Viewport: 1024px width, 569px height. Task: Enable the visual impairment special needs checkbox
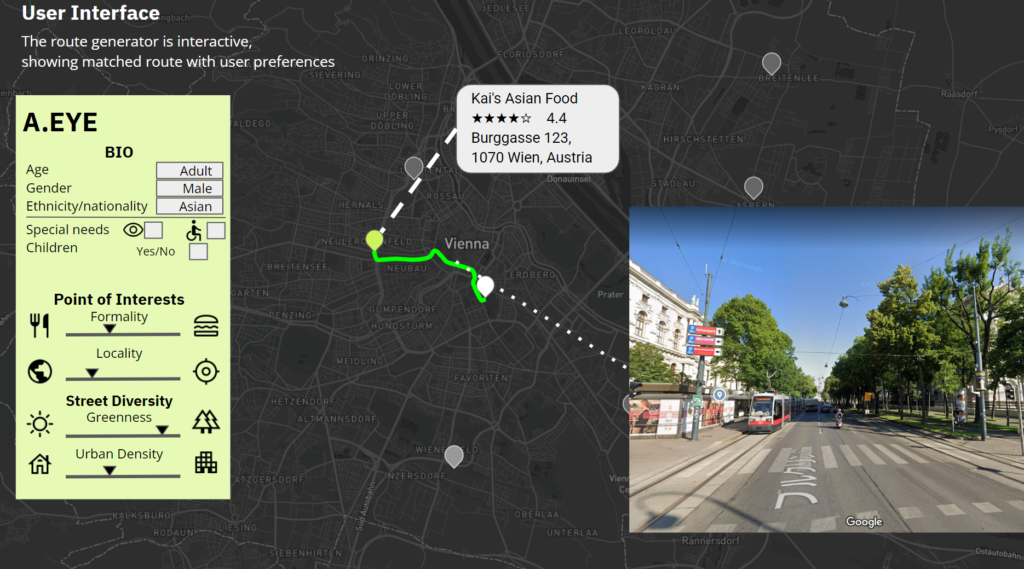click(153, 231)
